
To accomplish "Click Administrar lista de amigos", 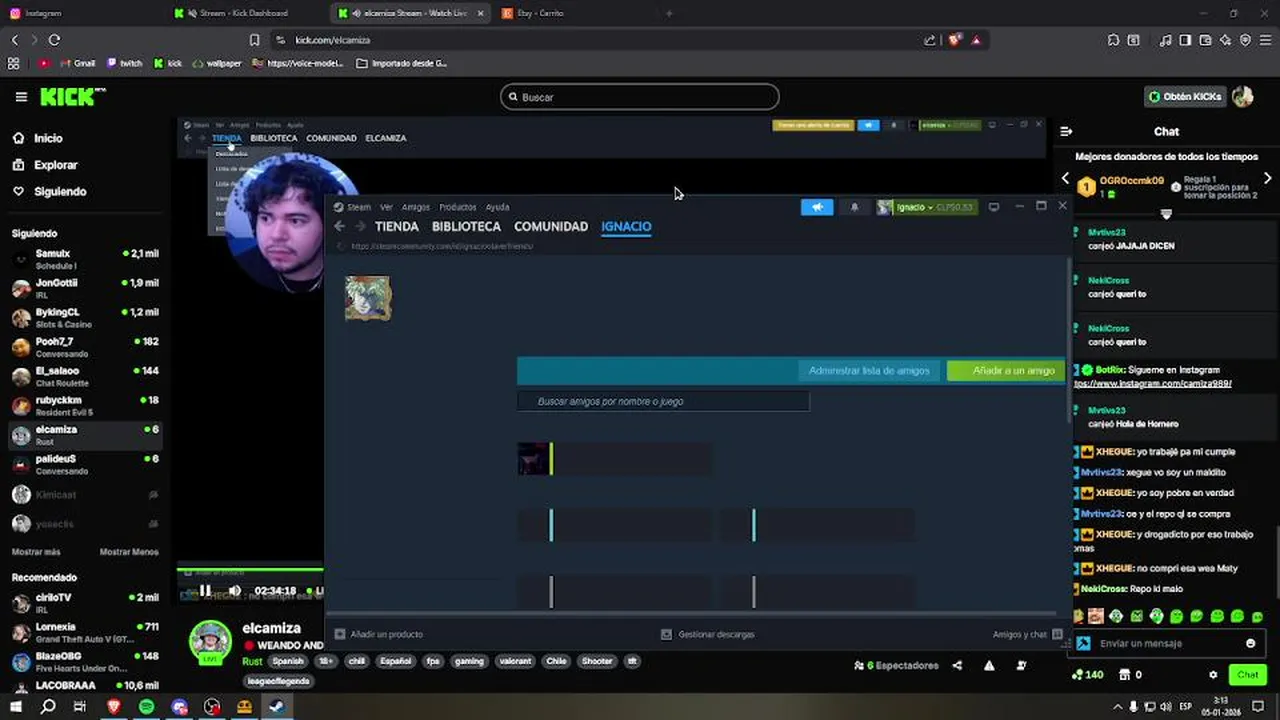I will [x=869, y=370].
